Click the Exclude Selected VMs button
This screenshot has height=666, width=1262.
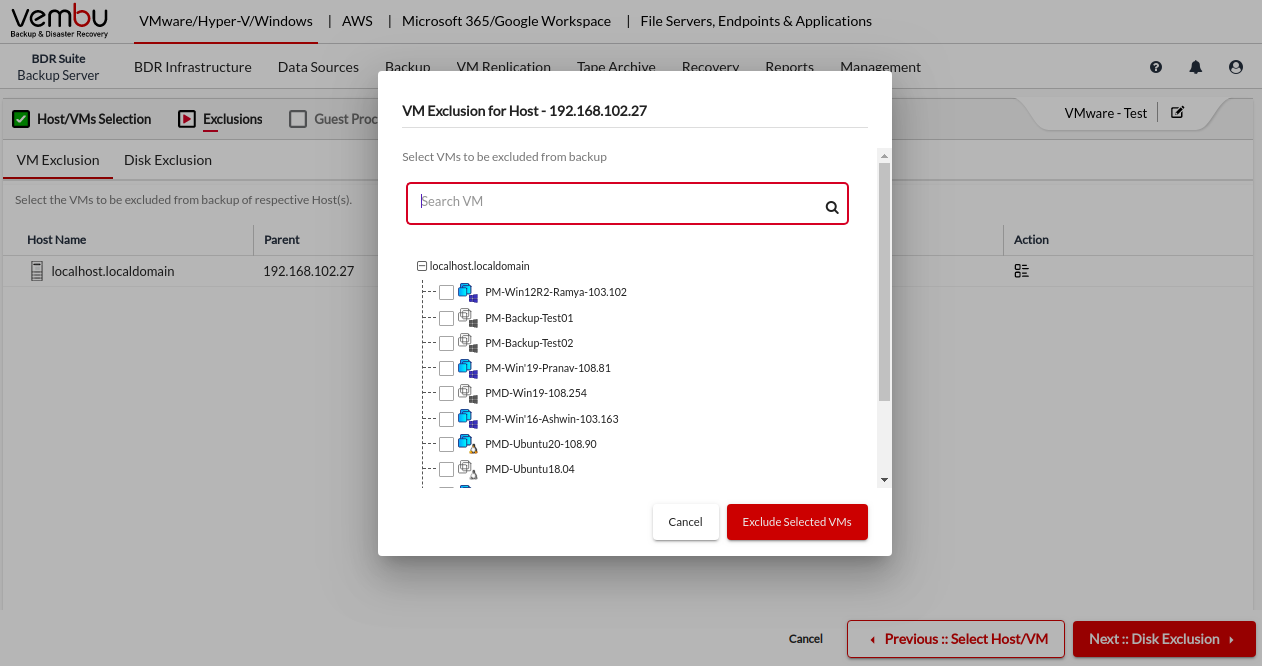point(796,522)
